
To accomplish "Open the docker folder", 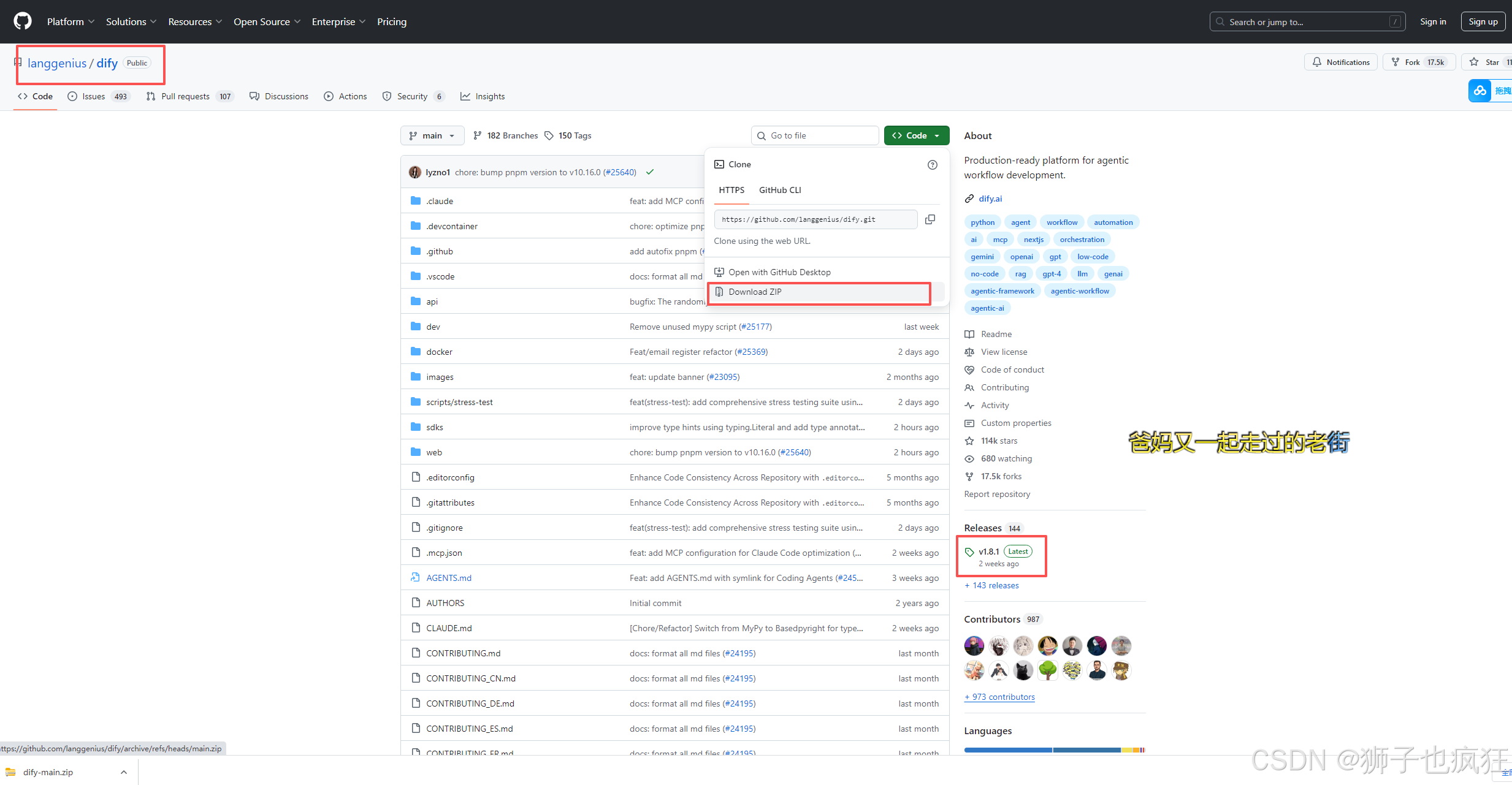I will 439,352.
